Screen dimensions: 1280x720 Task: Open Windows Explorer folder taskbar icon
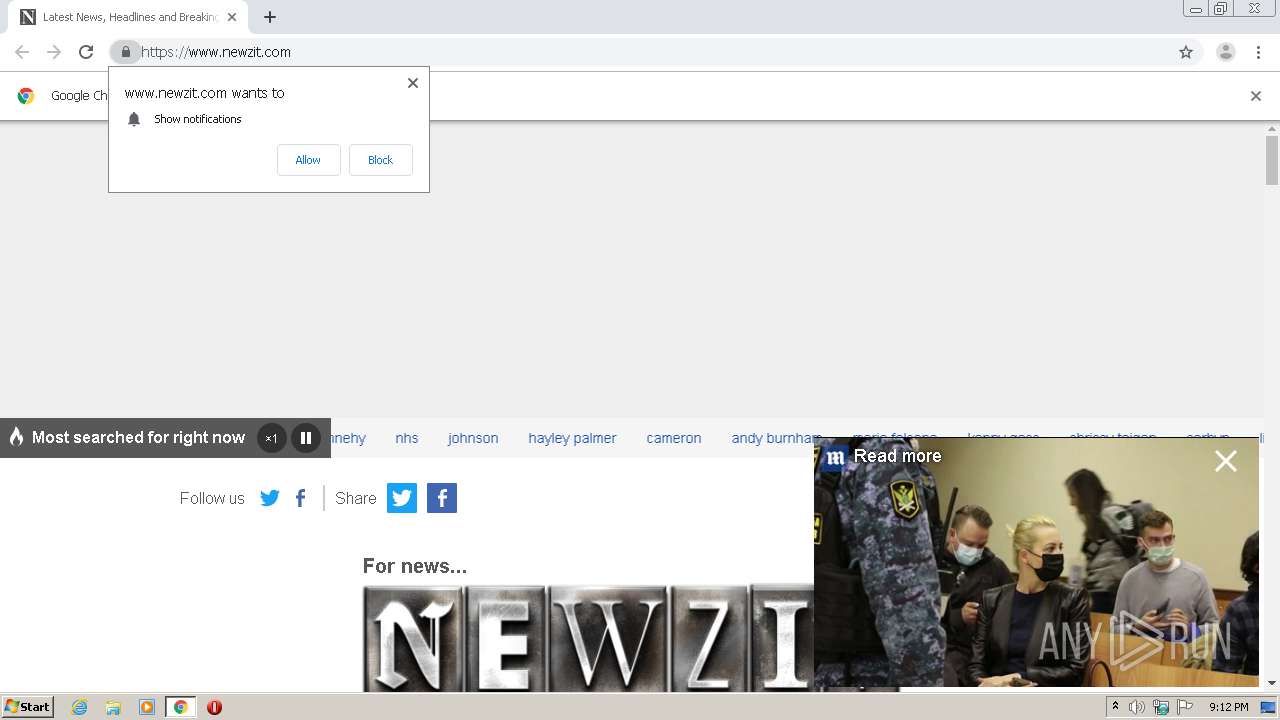[113, 707]
